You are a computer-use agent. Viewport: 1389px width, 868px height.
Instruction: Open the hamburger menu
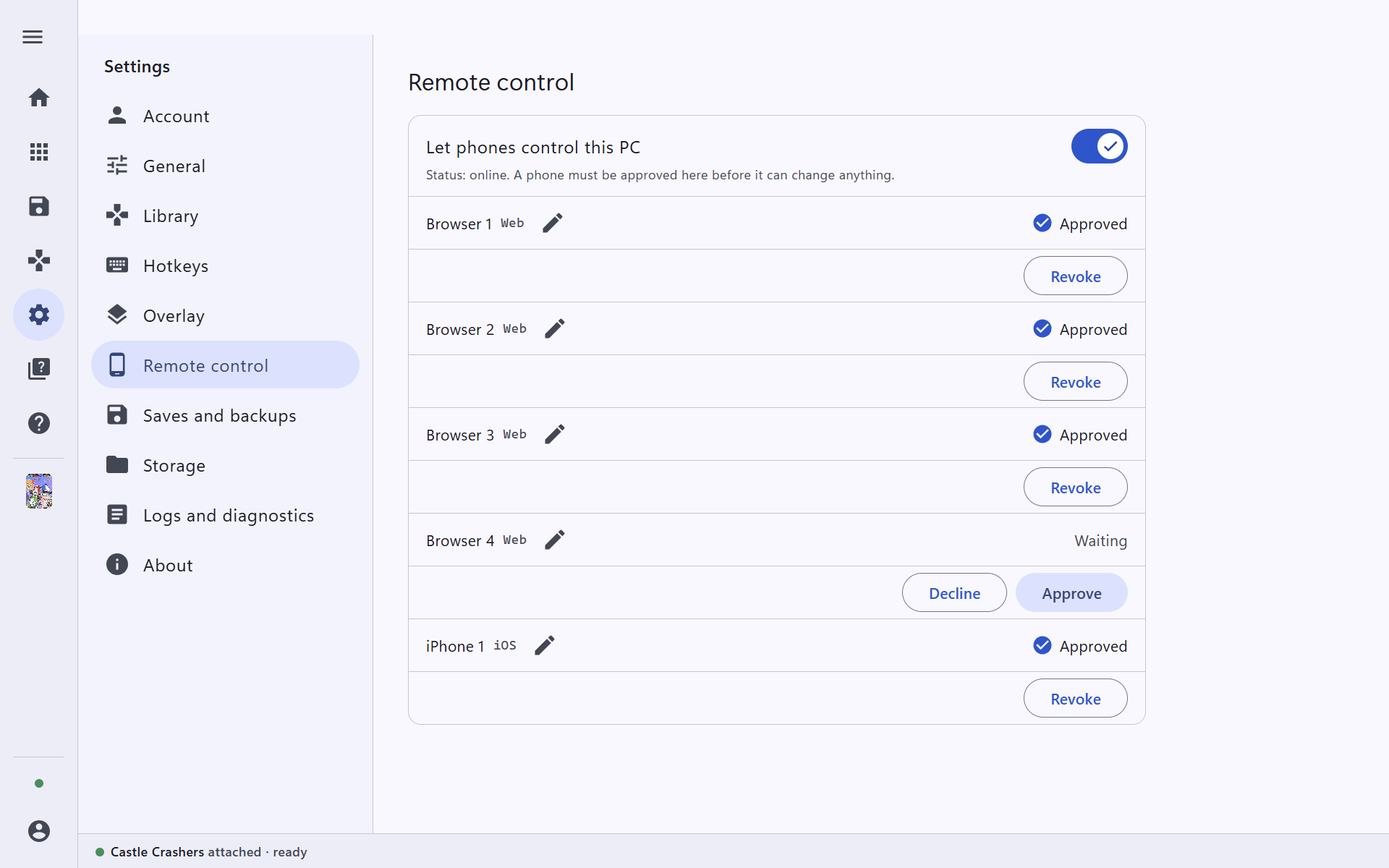click(x=33, y=37)
